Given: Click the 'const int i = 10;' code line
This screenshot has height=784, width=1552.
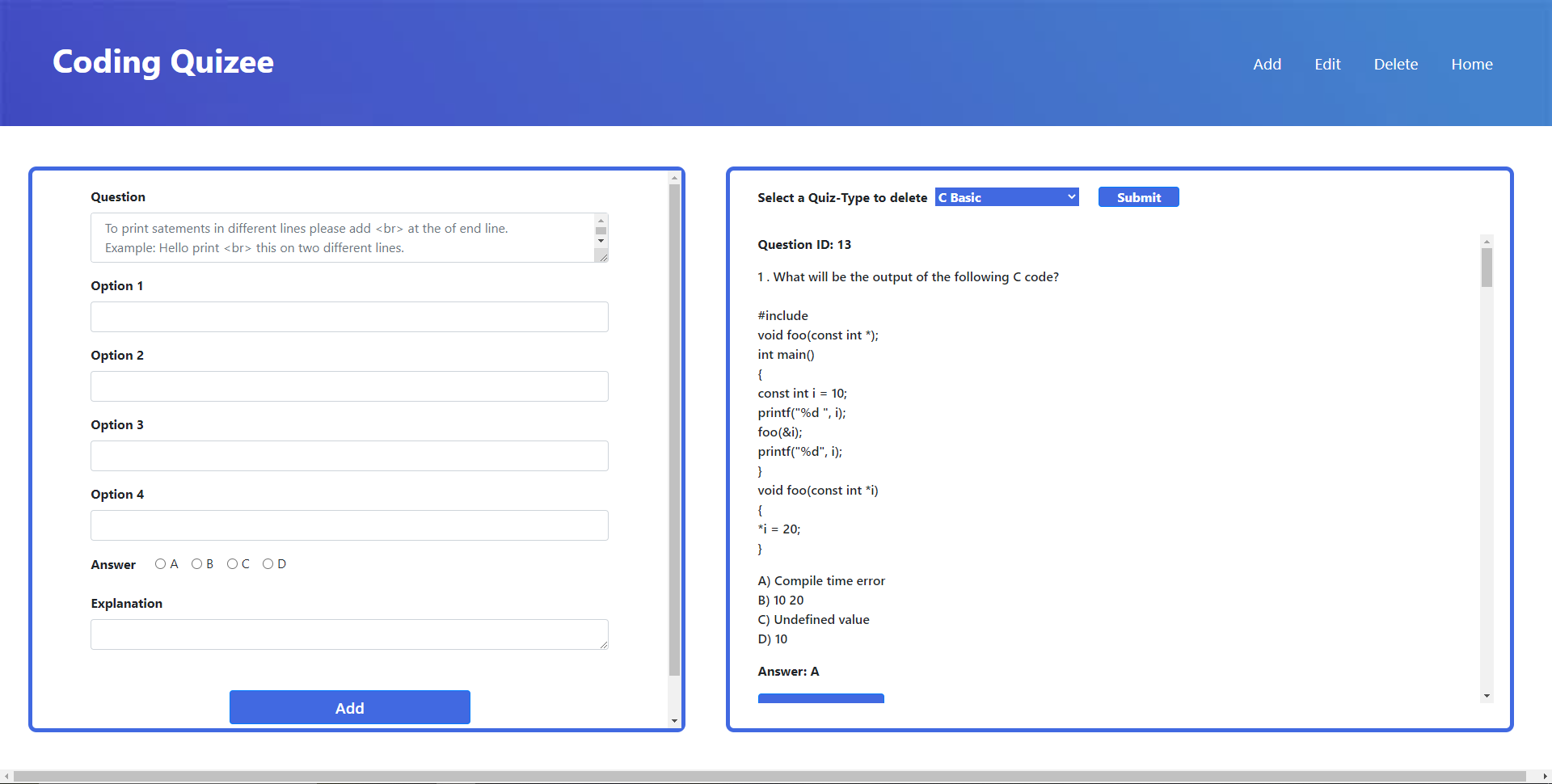Looking at the screenshot, I should click(803, 394).
